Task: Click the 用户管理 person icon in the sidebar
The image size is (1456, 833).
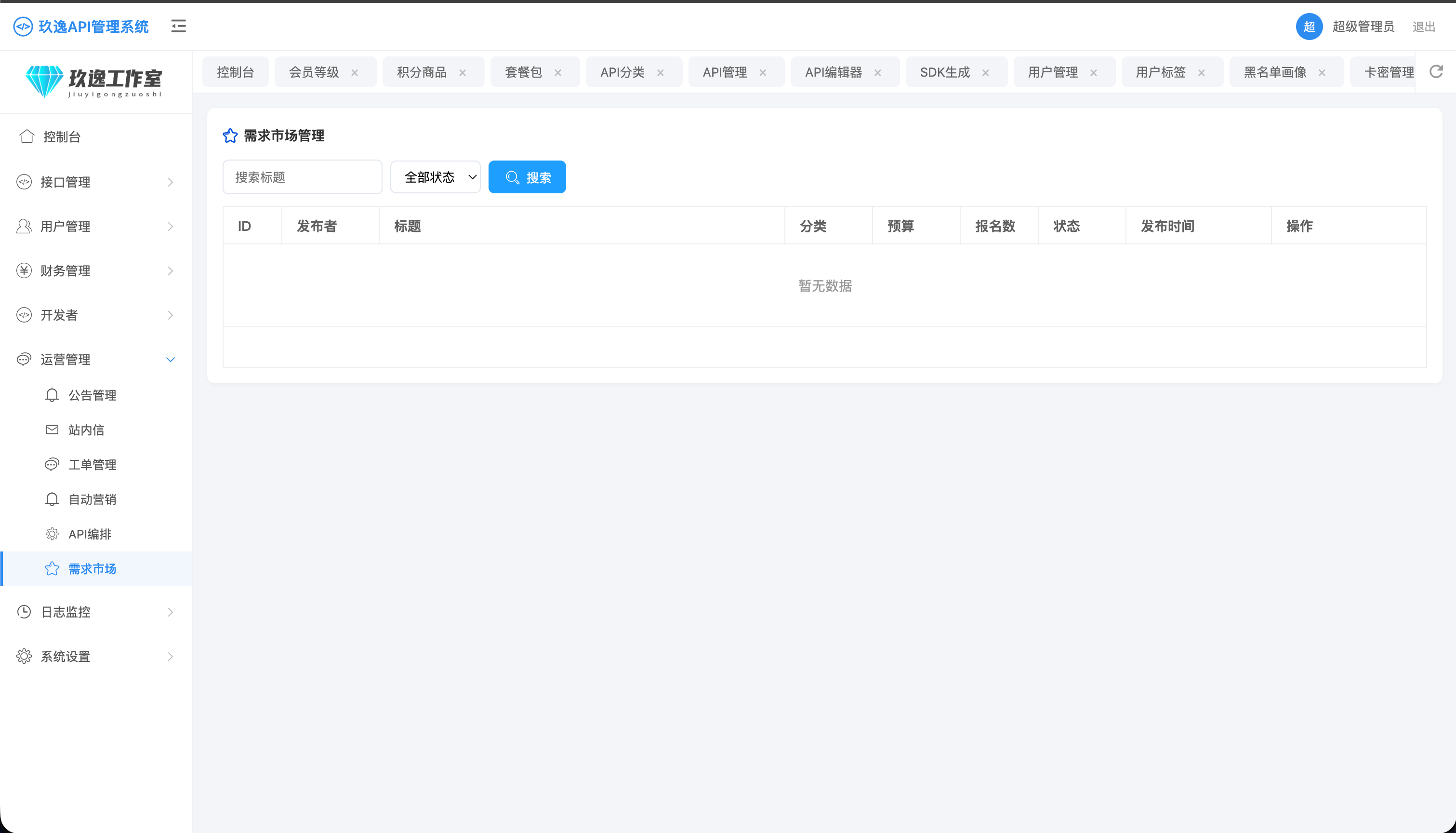Action: [24, 226]
